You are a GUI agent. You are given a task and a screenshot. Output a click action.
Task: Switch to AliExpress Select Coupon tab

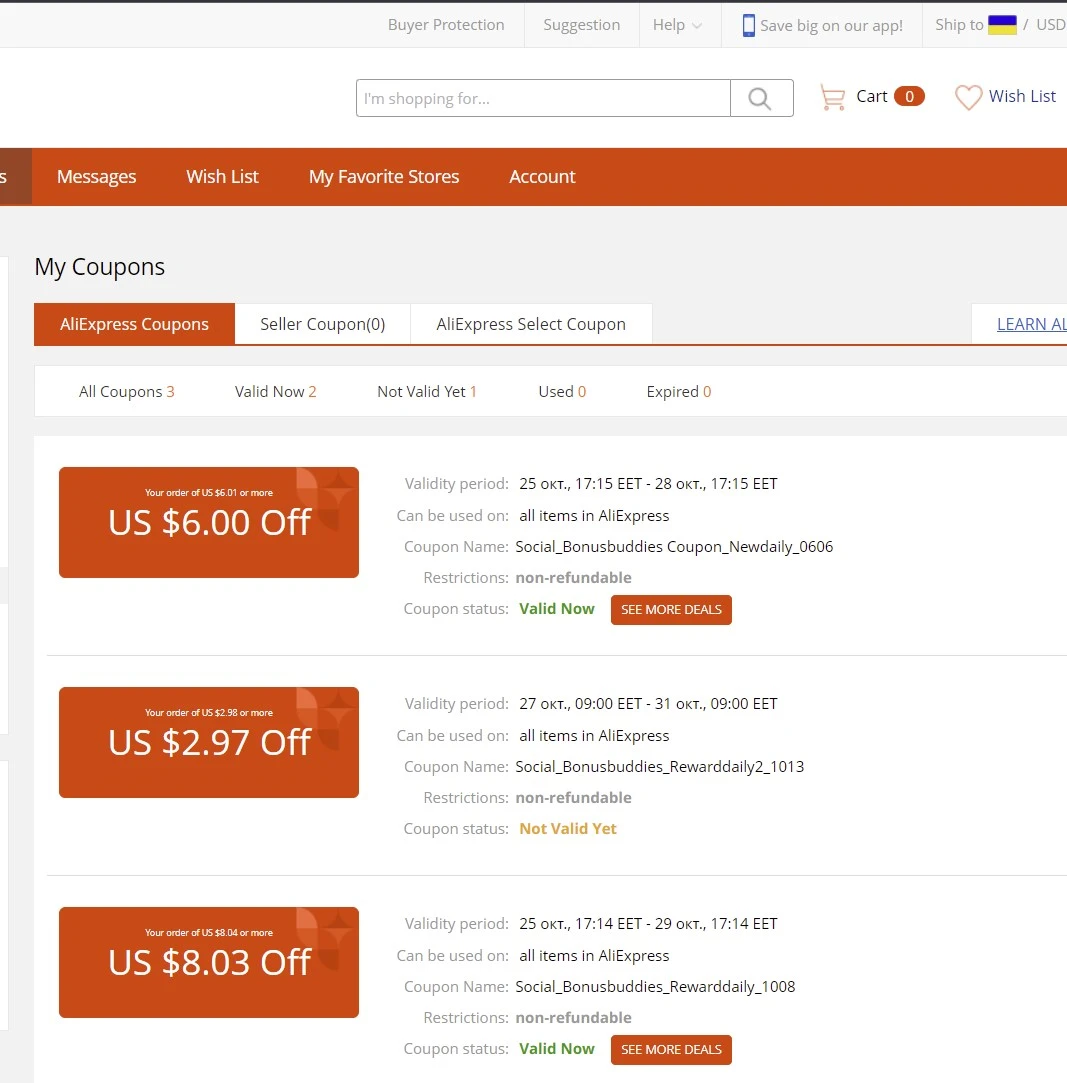pyautogui.click(x=531, y=324)
